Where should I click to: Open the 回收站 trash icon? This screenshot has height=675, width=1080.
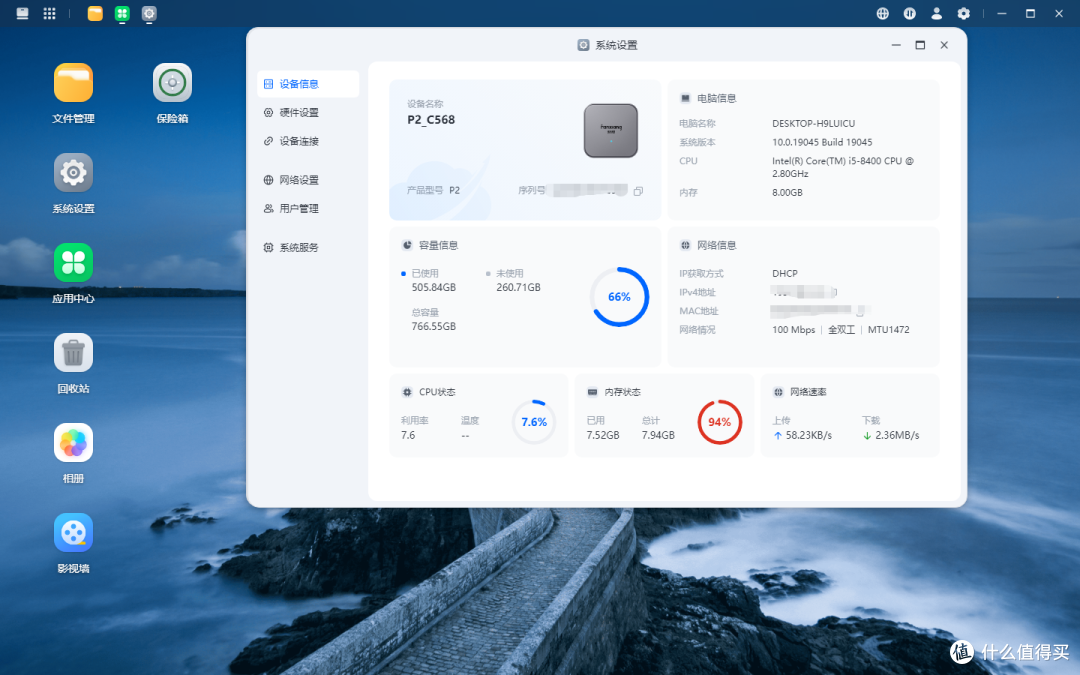73,353
